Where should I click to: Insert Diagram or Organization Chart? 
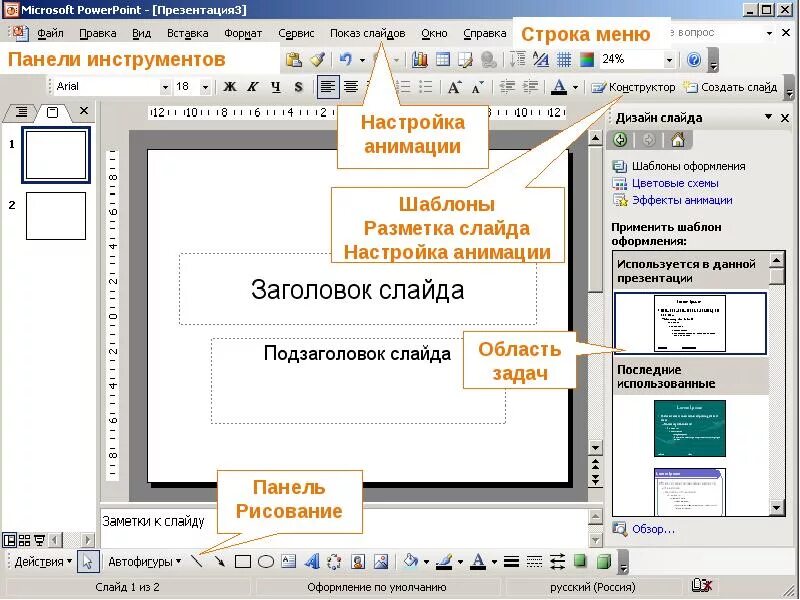pos(334,562)
